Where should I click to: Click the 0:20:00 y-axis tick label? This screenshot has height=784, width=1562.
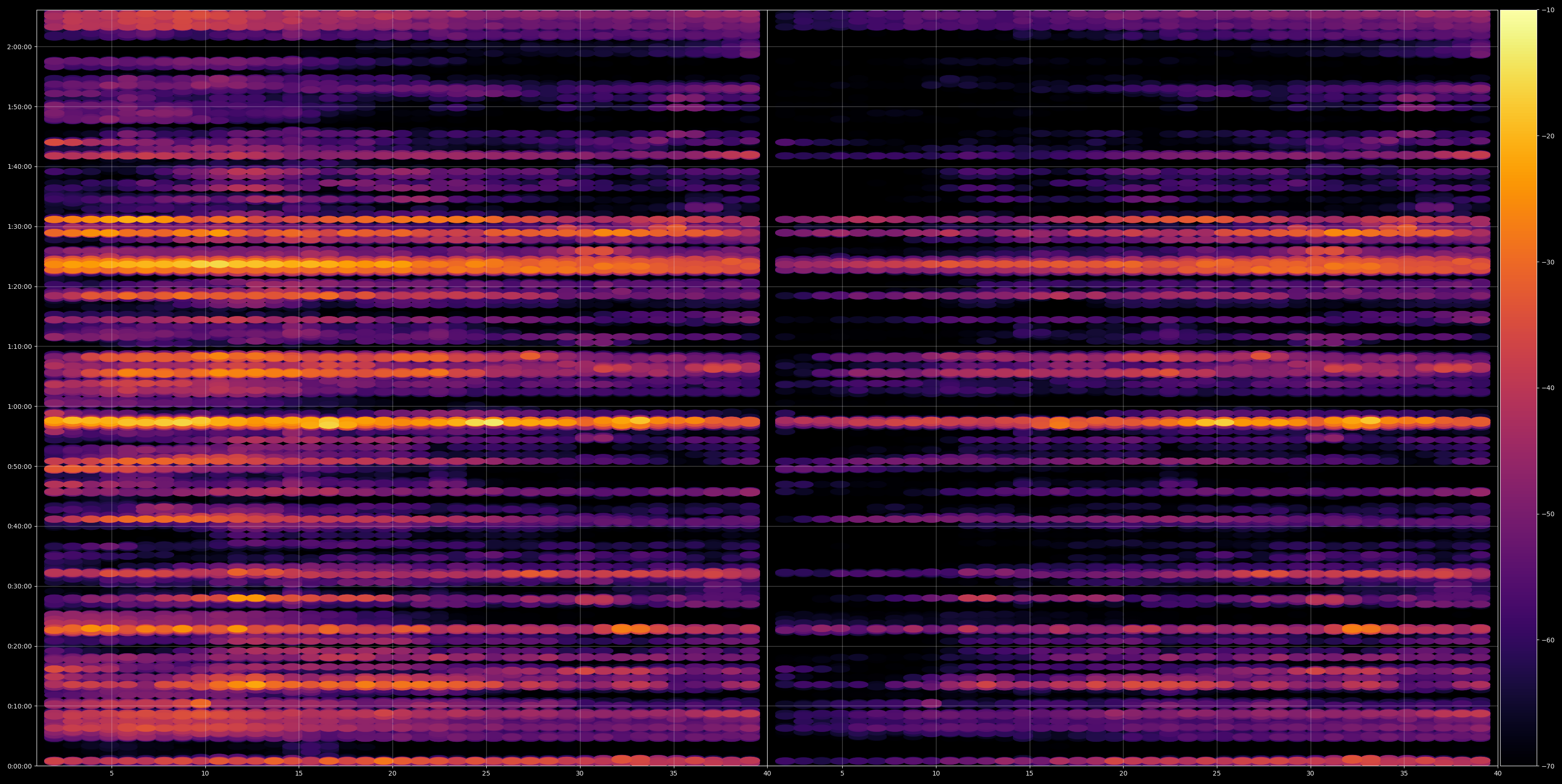[19, 646]
